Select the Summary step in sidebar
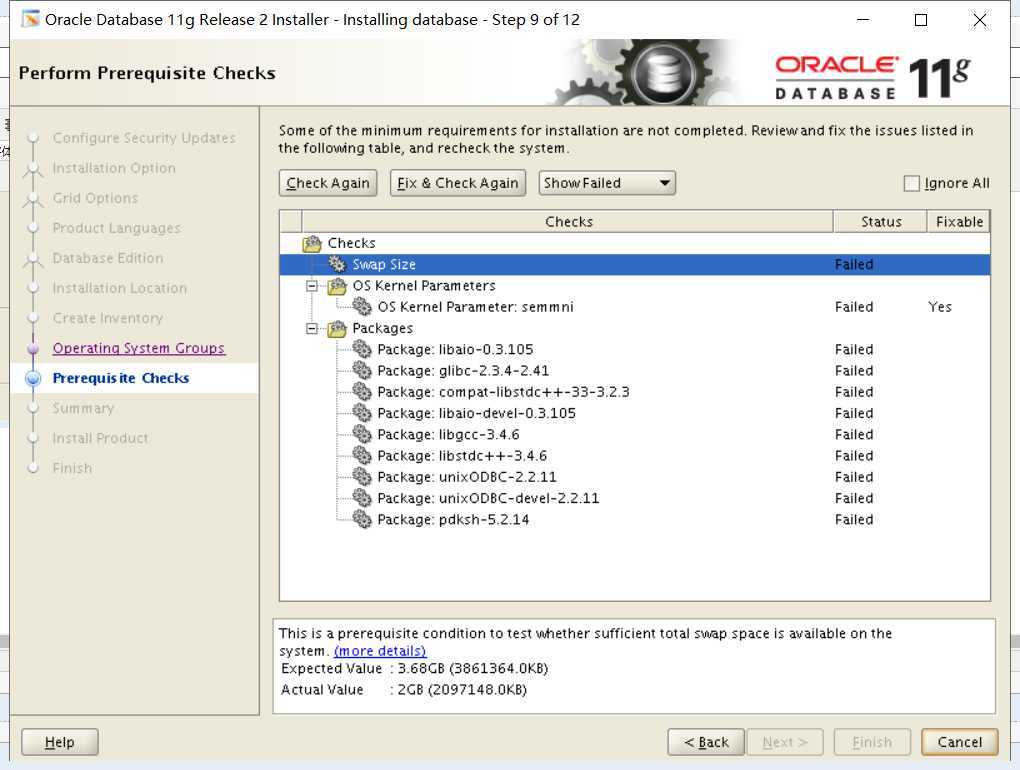This screenshot has width=1020, height=770. pos(83,408)
